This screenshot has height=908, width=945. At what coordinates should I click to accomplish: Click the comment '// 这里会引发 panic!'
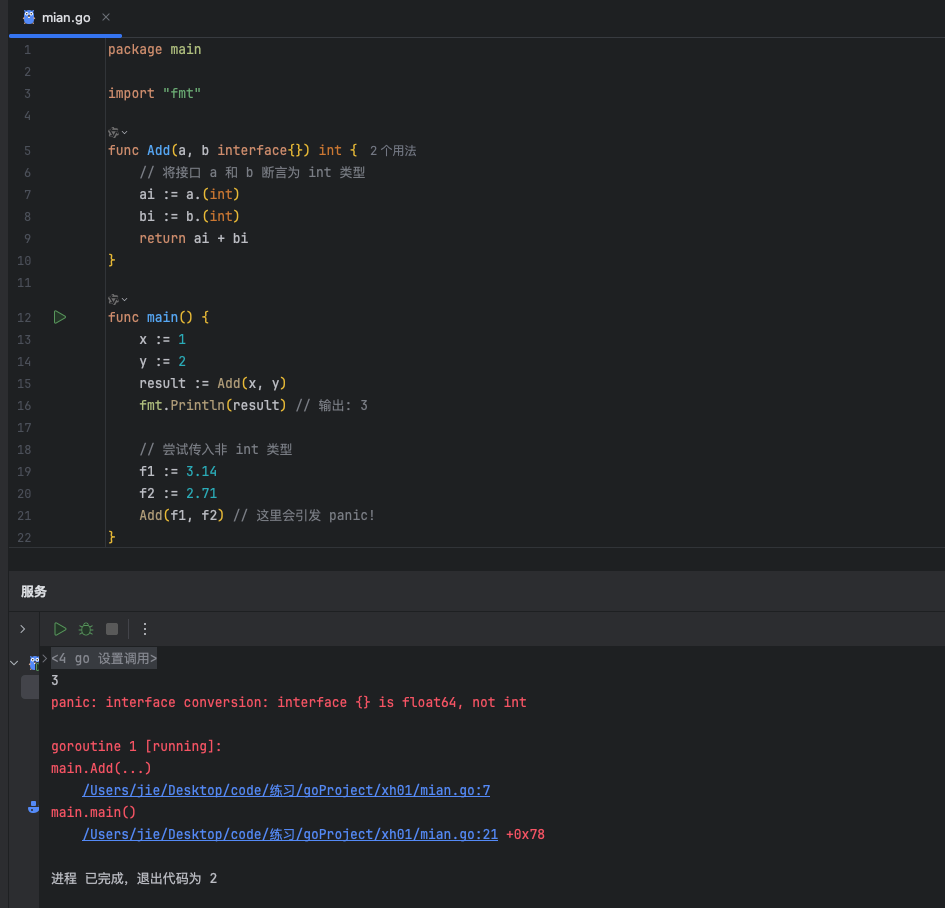[304, 516]
